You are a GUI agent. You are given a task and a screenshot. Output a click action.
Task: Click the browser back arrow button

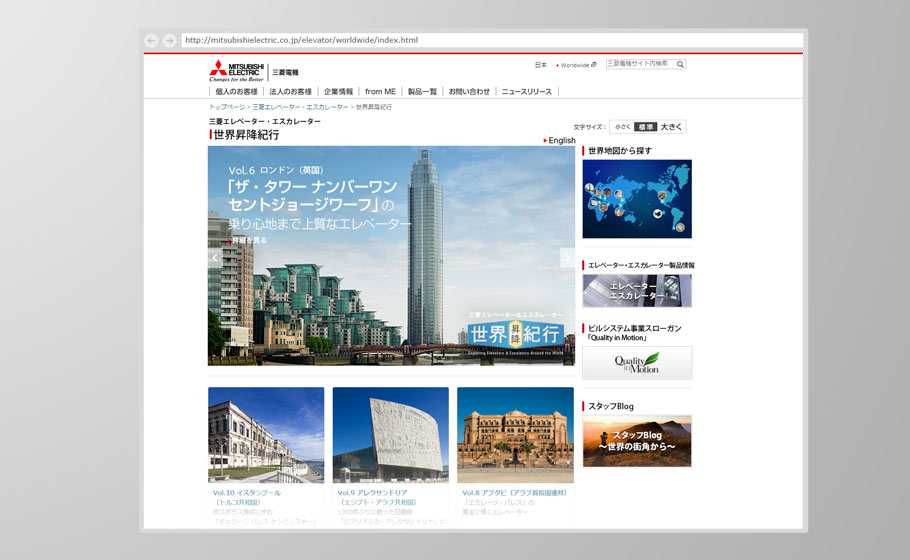(x=151, y=40)
